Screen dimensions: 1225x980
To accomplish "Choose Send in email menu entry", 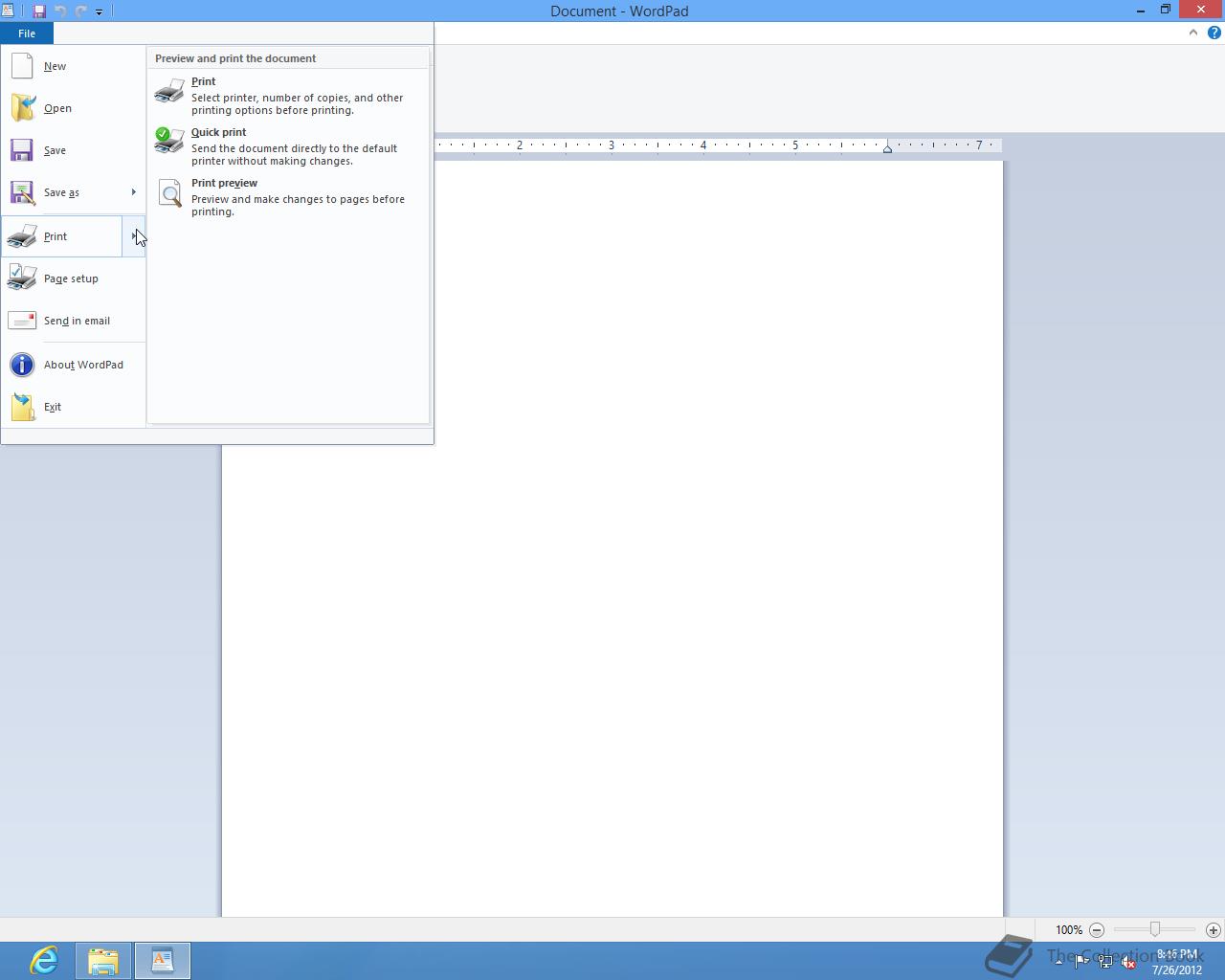I will tap(74, 321).
